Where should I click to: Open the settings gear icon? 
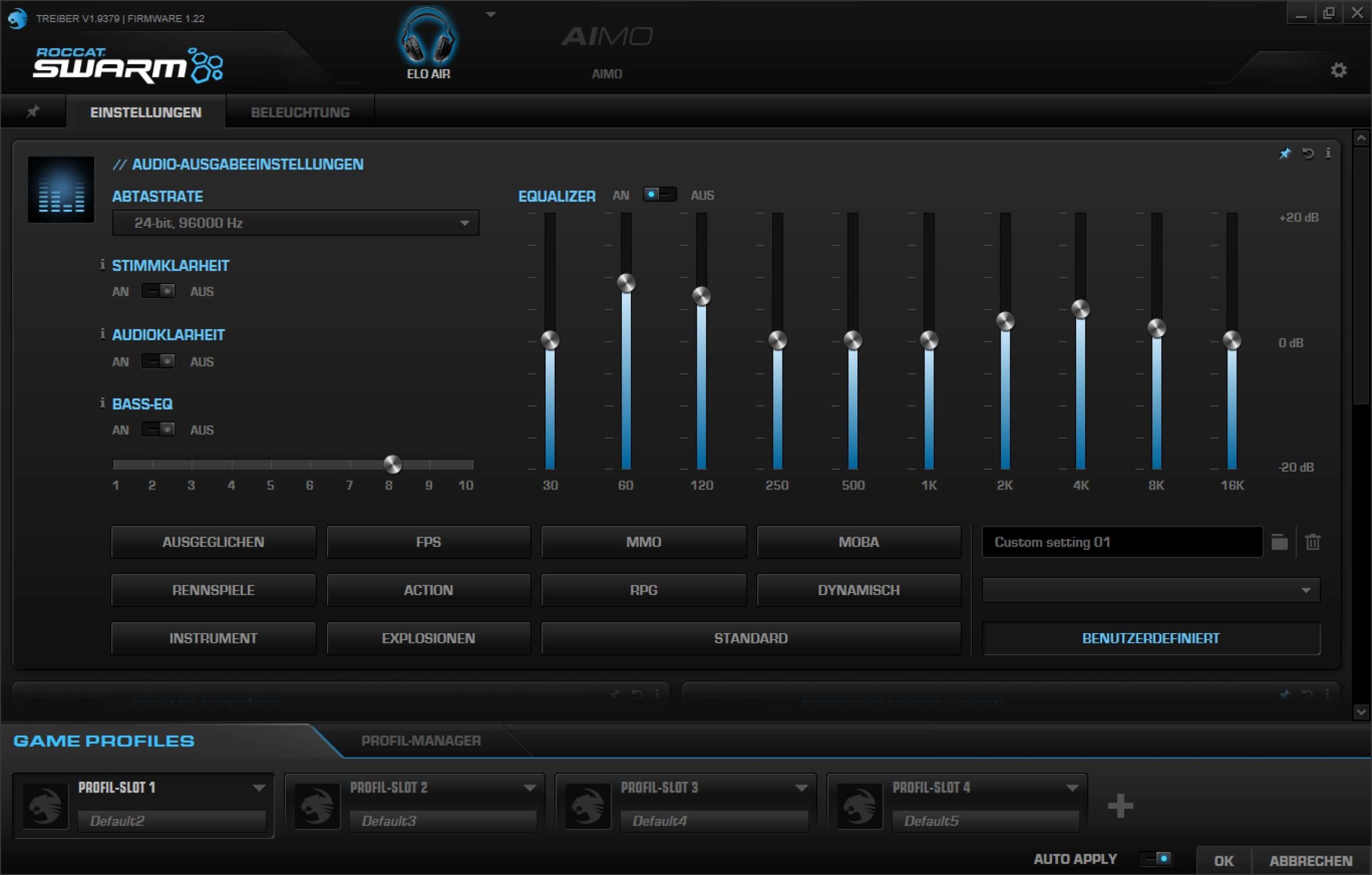click(x=1338, y=70)
